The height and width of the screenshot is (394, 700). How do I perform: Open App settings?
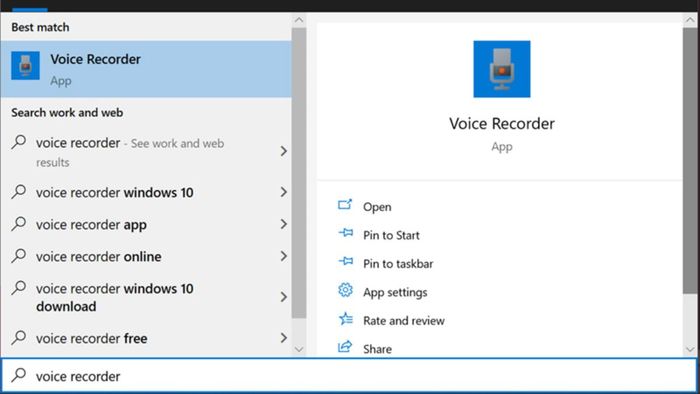(x=395, y=293)
